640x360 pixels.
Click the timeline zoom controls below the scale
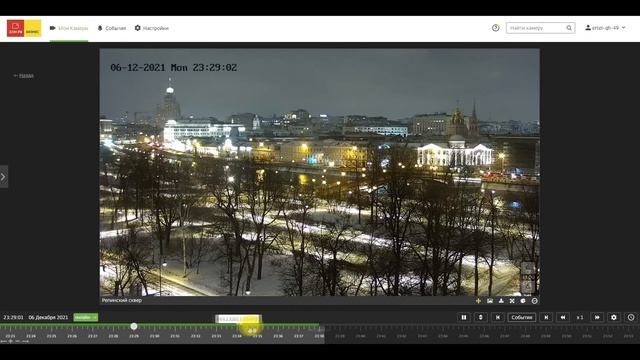point(15,341)
